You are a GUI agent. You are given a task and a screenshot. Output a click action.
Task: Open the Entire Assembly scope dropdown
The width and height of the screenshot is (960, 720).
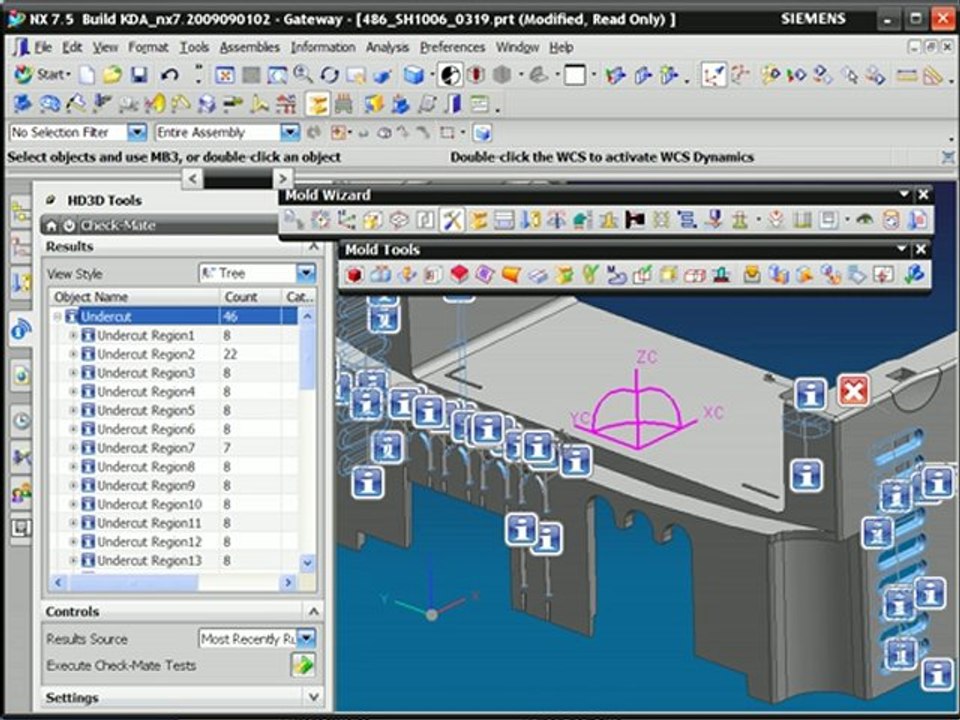[290, 132]
